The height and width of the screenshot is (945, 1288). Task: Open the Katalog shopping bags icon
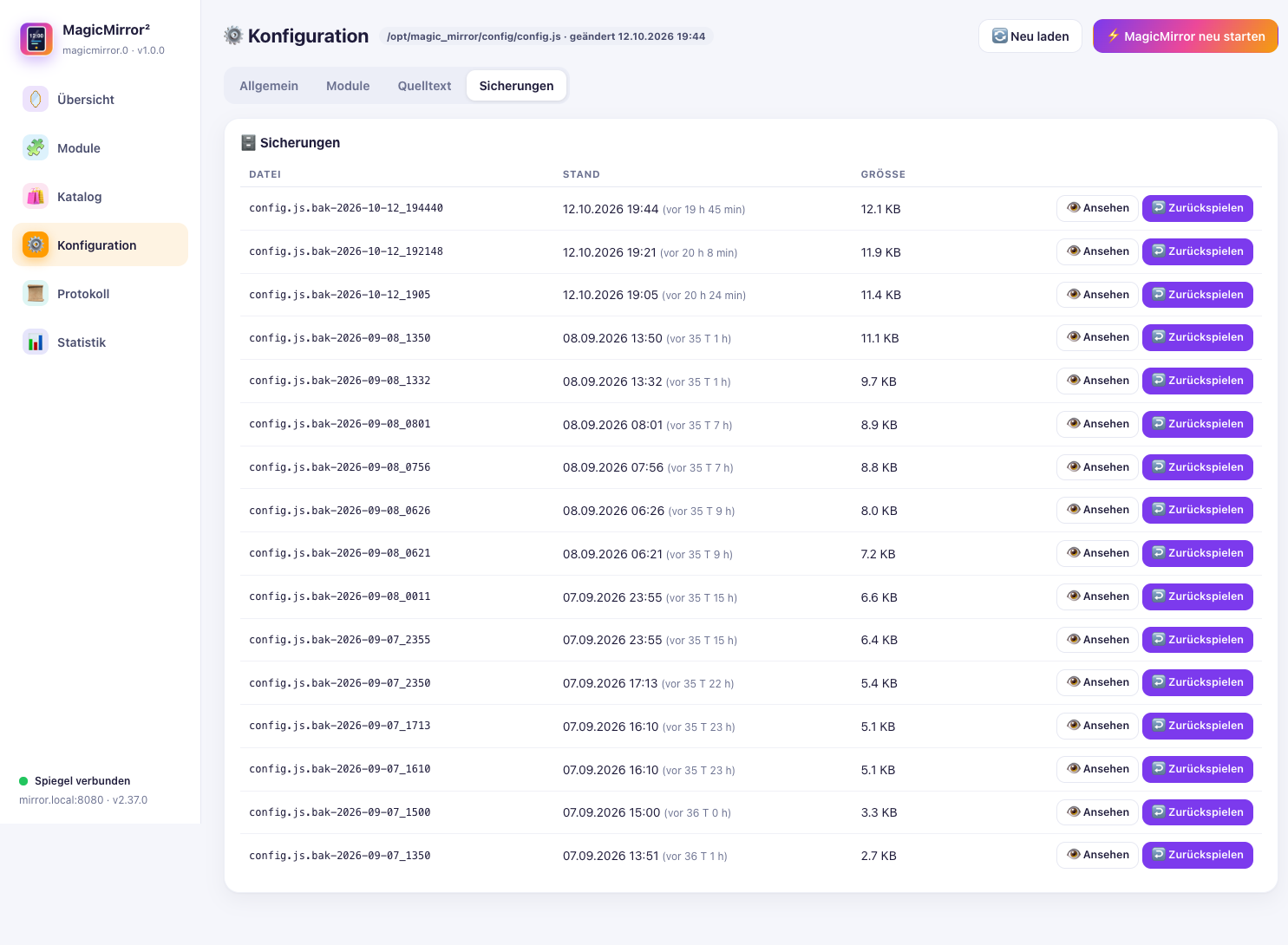pyautogui.click(x=36, y=197)
